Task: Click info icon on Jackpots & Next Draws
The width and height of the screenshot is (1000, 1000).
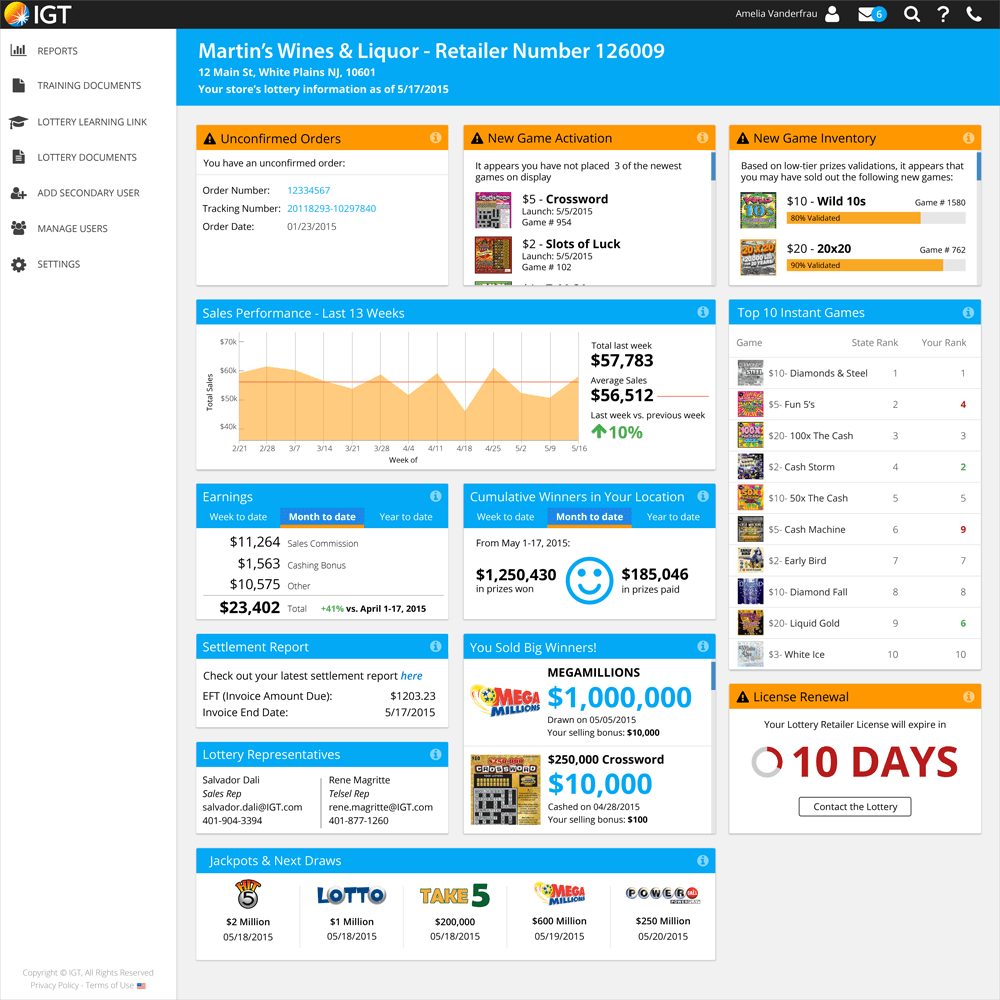Action: click(702, 861)
